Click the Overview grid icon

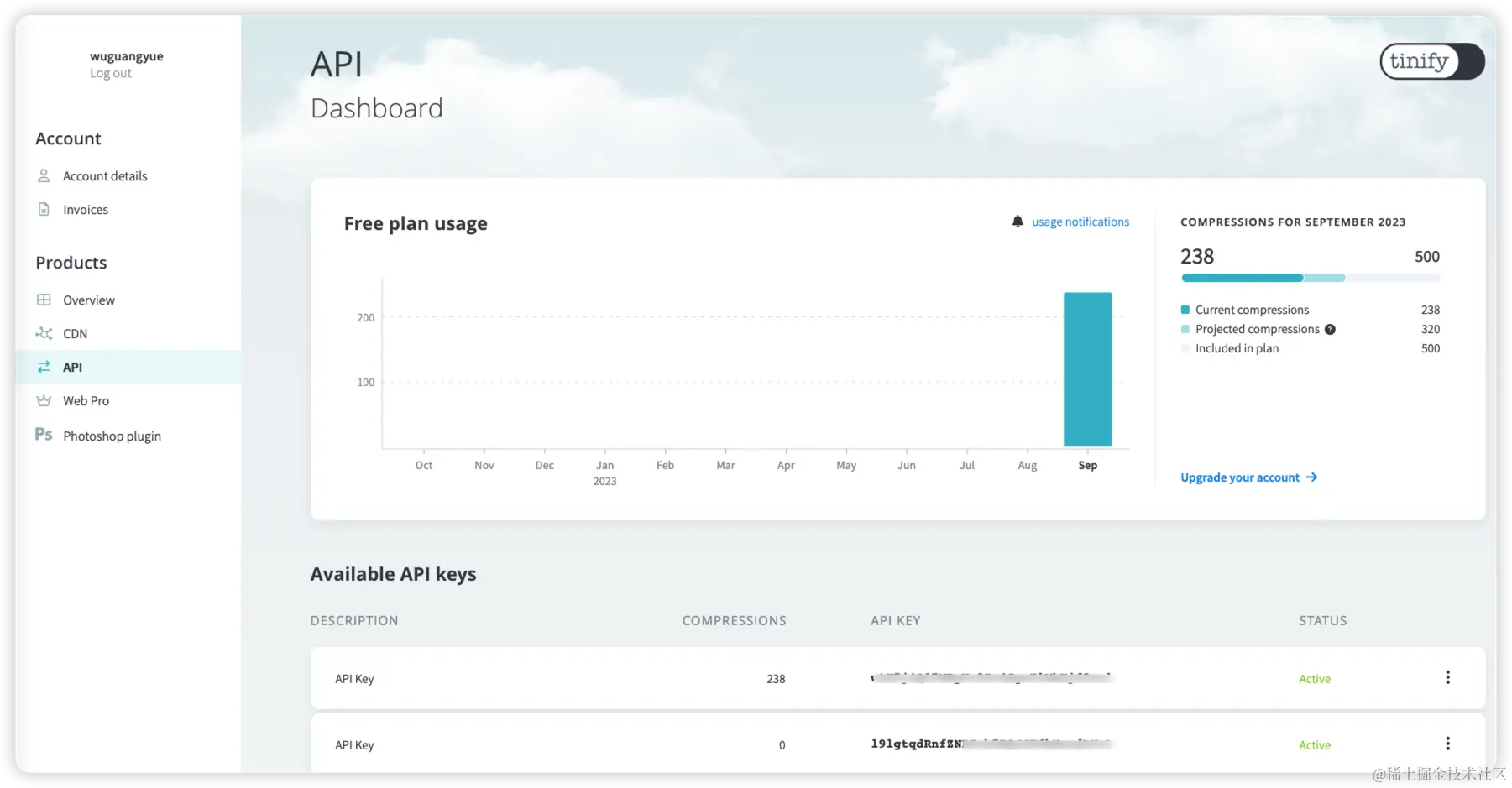point(44,300)
